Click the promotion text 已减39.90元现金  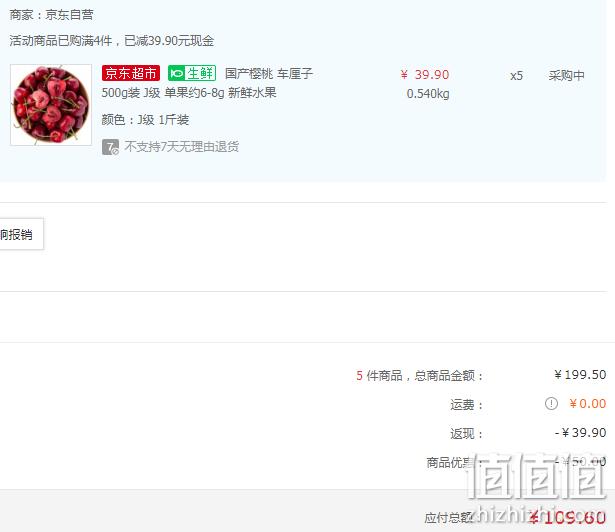[x=169, y=41]
